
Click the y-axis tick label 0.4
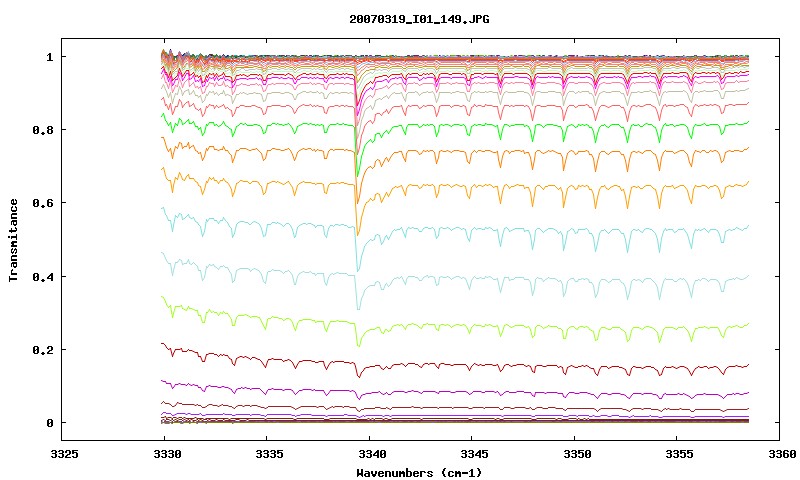click(43, 276)
